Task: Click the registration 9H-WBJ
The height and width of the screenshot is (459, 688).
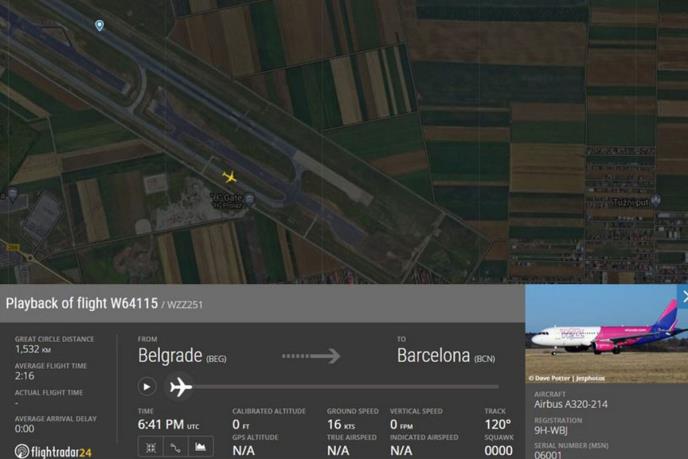Action: coord(551,430)
